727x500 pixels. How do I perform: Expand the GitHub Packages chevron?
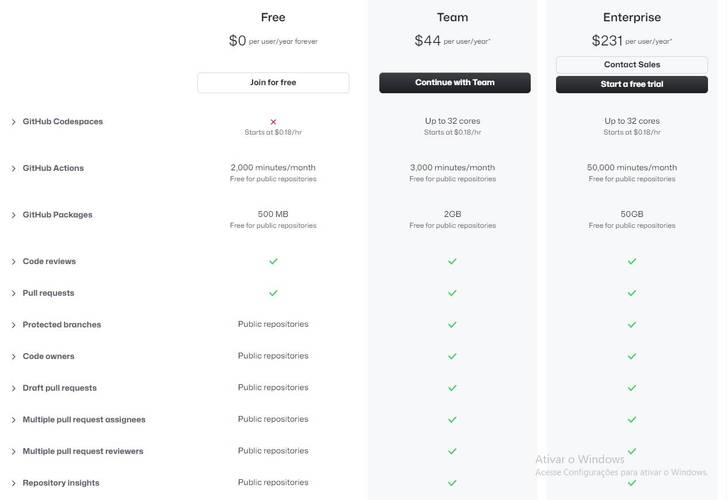13,215
